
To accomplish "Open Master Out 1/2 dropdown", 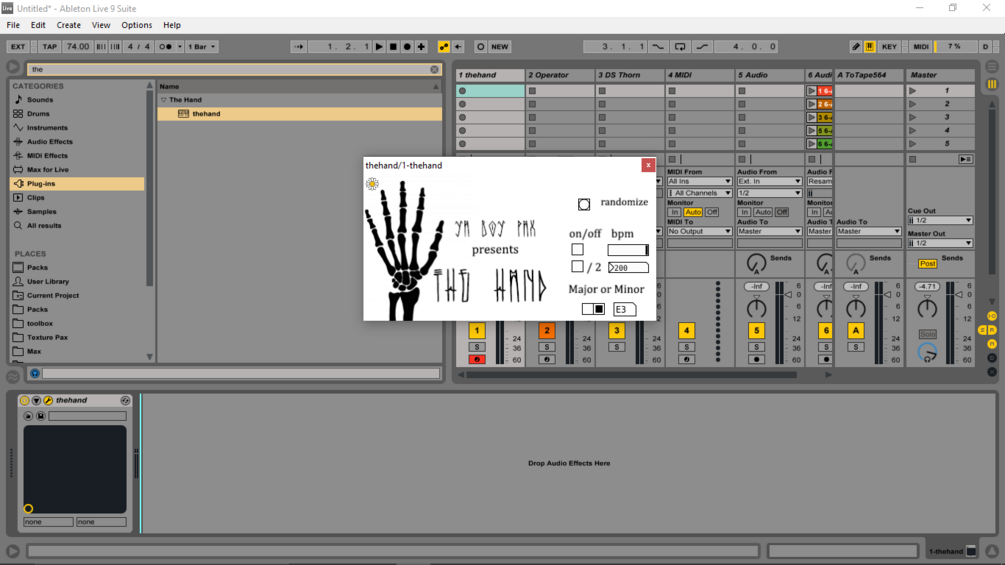I will 940,243.
